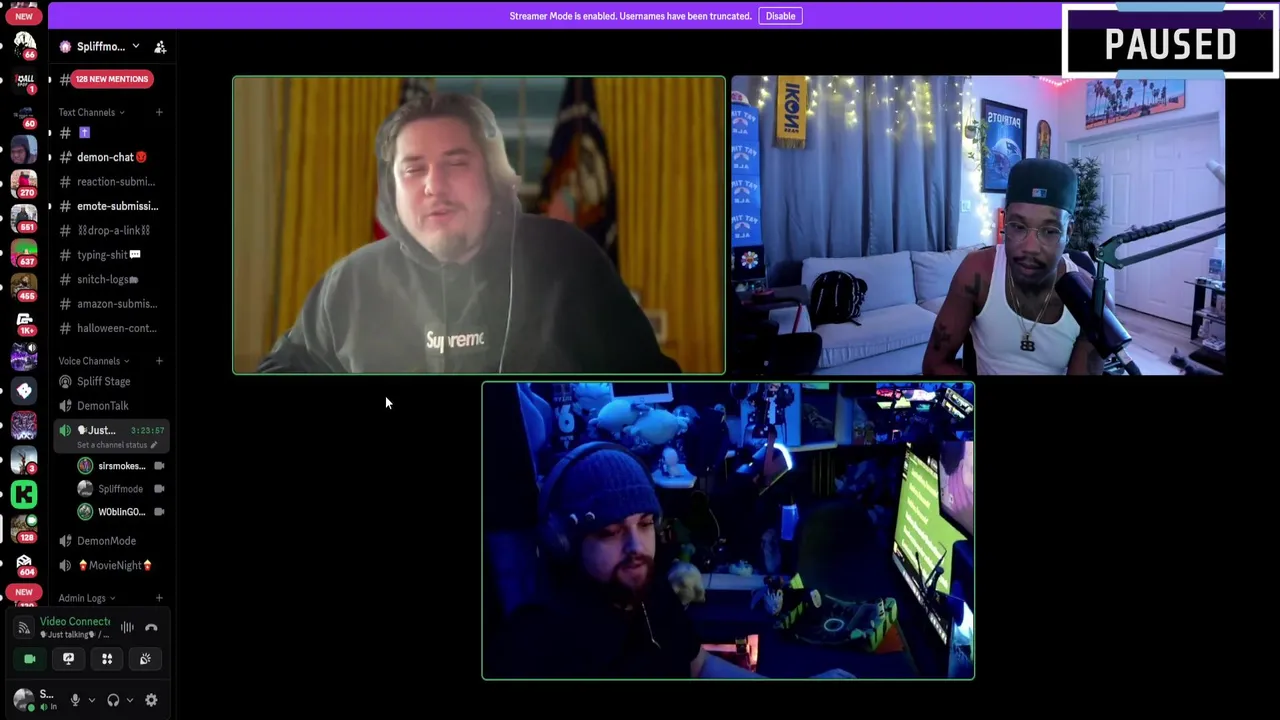Open the soundboard button
Image resolution: width=1280 pixels, height=720 pixels.
(x=145, y=659)
